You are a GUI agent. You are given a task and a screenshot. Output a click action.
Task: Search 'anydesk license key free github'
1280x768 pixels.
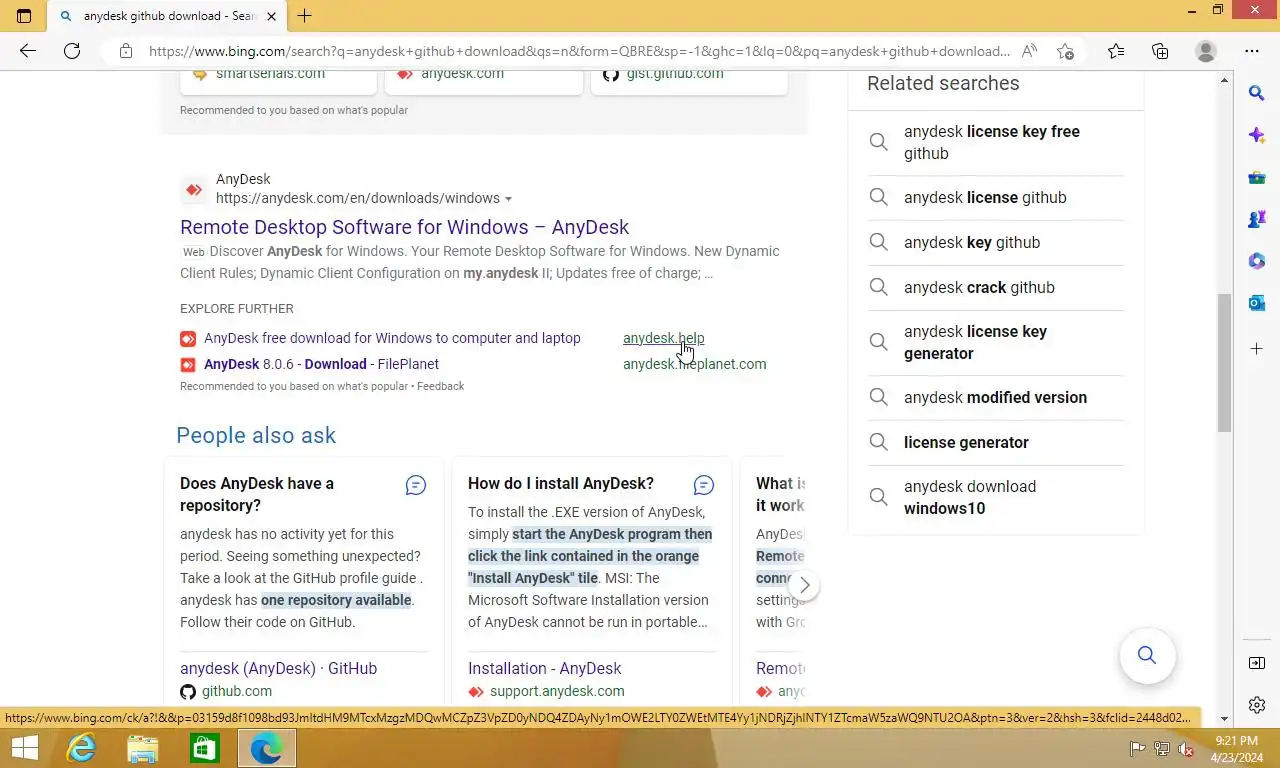pyautogui.click(x=995, y=142)
